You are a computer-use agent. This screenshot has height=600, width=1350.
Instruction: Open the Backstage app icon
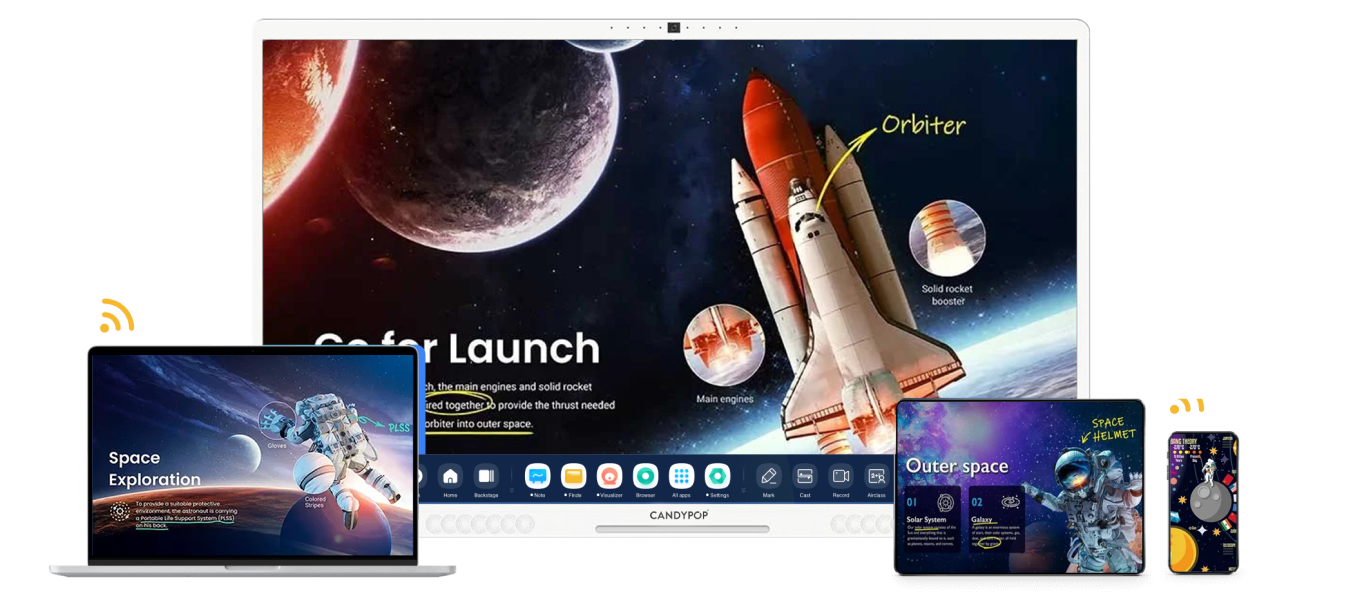[x=486, y=477]
